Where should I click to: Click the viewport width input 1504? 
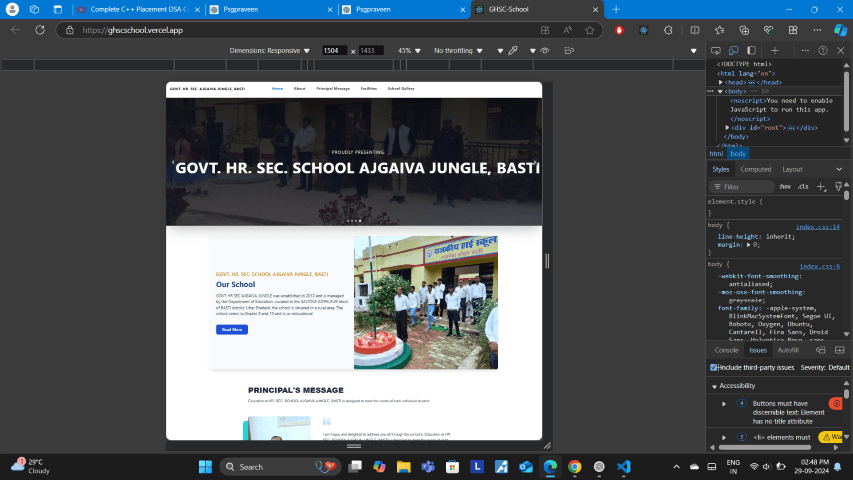[334, 51]
